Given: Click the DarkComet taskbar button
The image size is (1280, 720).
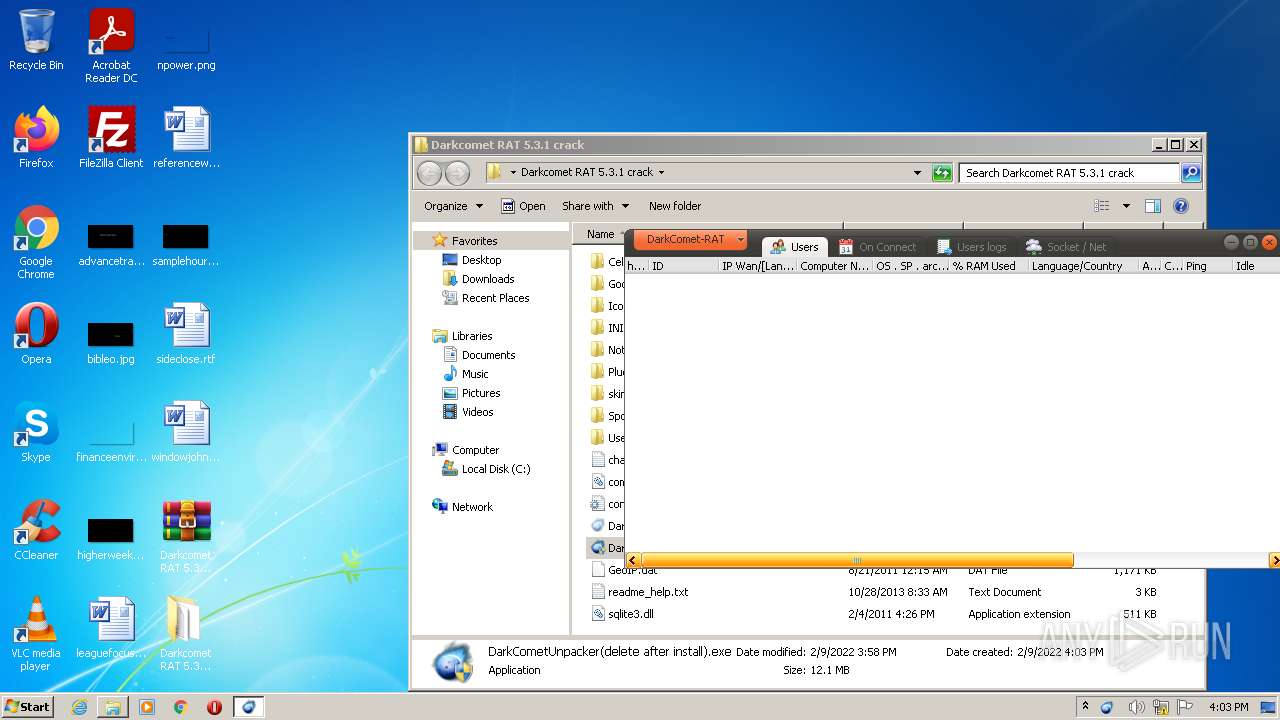Looking at the screenshot, I should coord(249,707).
